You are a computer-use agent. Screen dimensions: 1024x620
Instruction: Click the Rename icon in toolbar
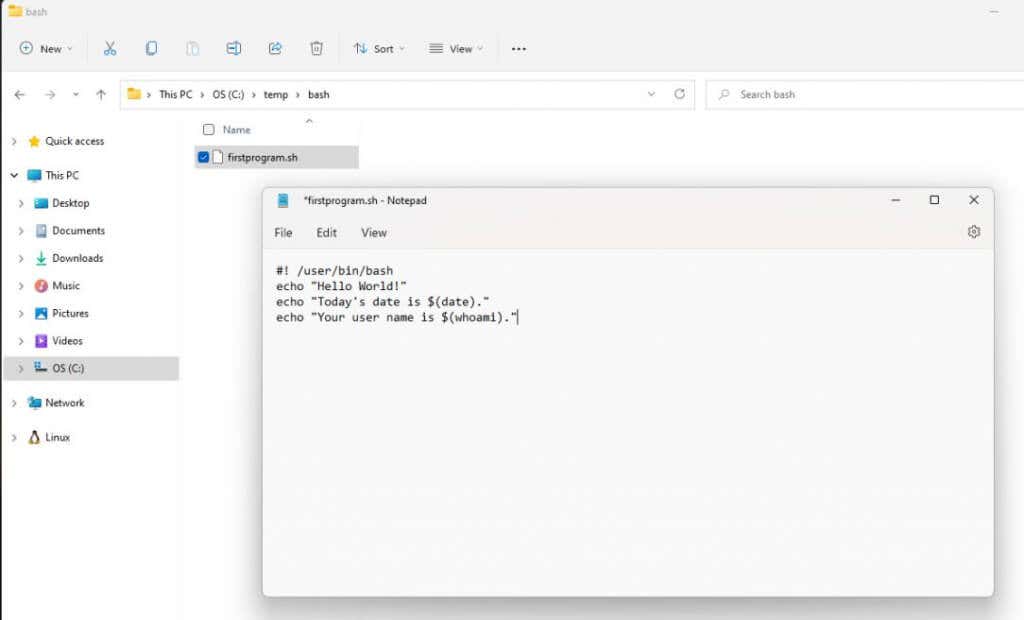point(234,48)
